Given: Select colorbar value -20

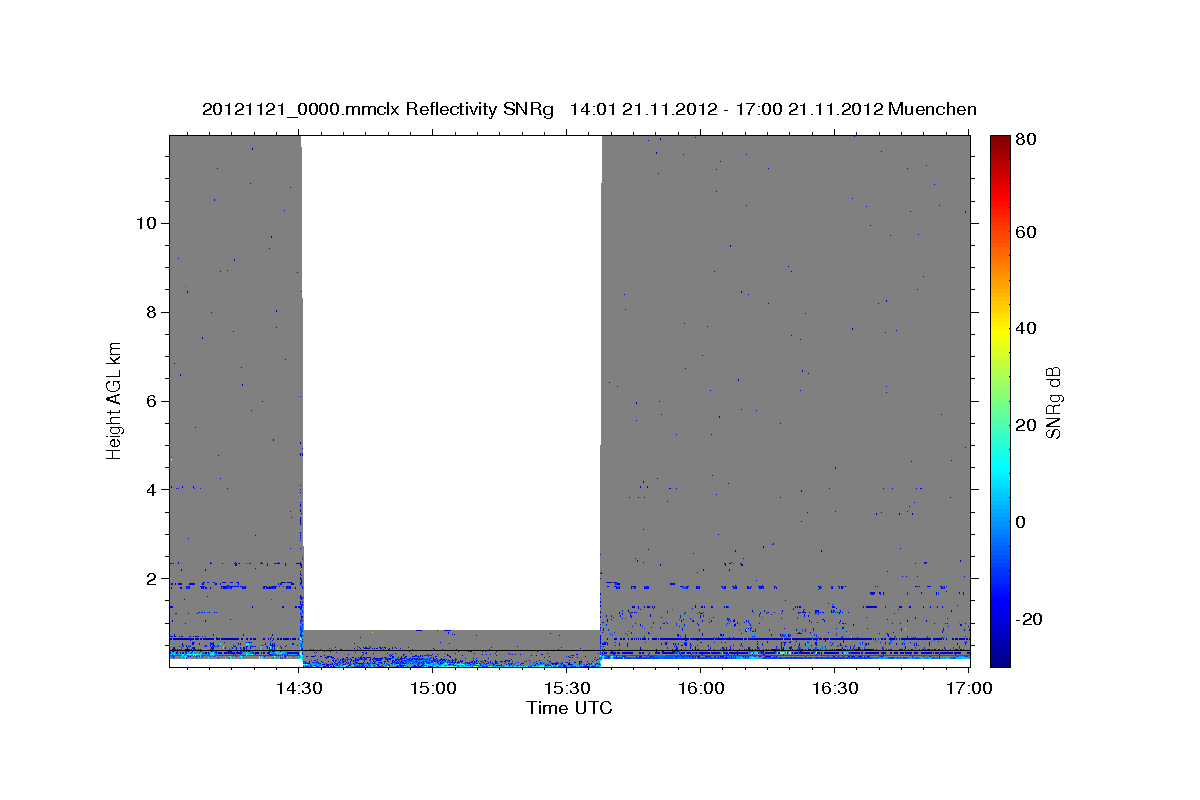Looking at the screenshot, I should coord(1029,619).
